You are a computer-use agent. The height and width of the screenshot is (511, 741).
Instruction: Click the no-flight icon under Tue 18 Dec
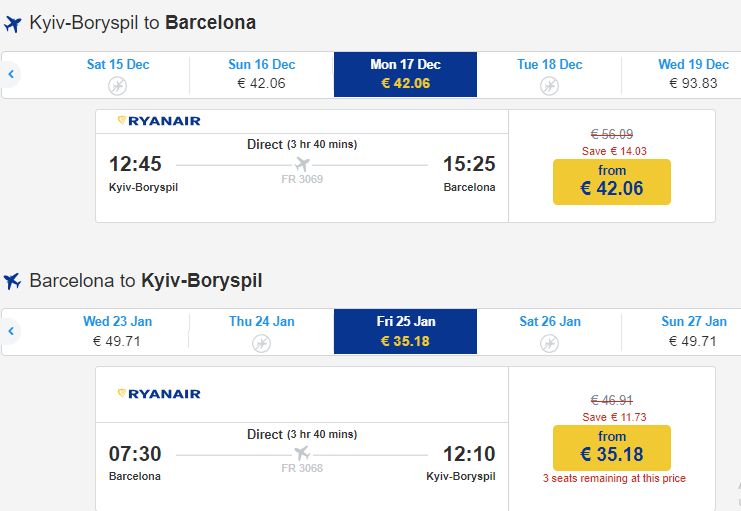(549, 85)
